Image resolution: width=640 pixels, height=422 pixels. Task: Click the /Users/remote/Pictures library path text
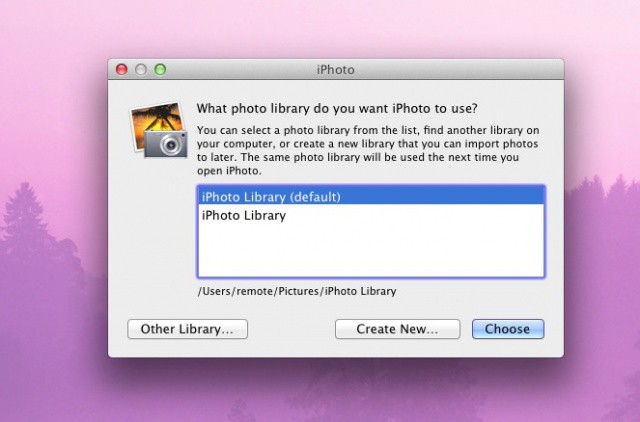pyautogui.click(x=297, y=291)
